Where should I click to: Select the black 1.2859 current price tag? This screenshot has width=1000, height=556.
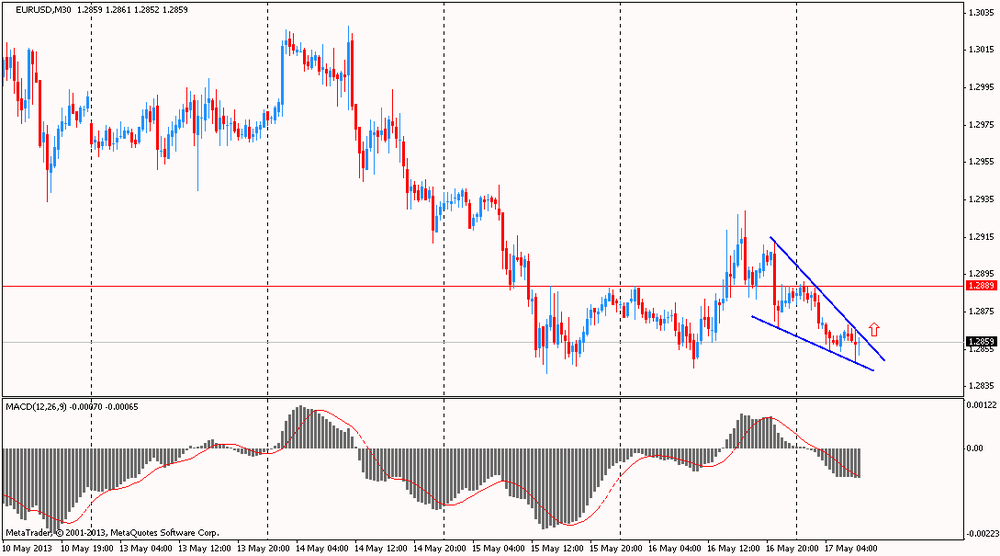click(982, 342)
